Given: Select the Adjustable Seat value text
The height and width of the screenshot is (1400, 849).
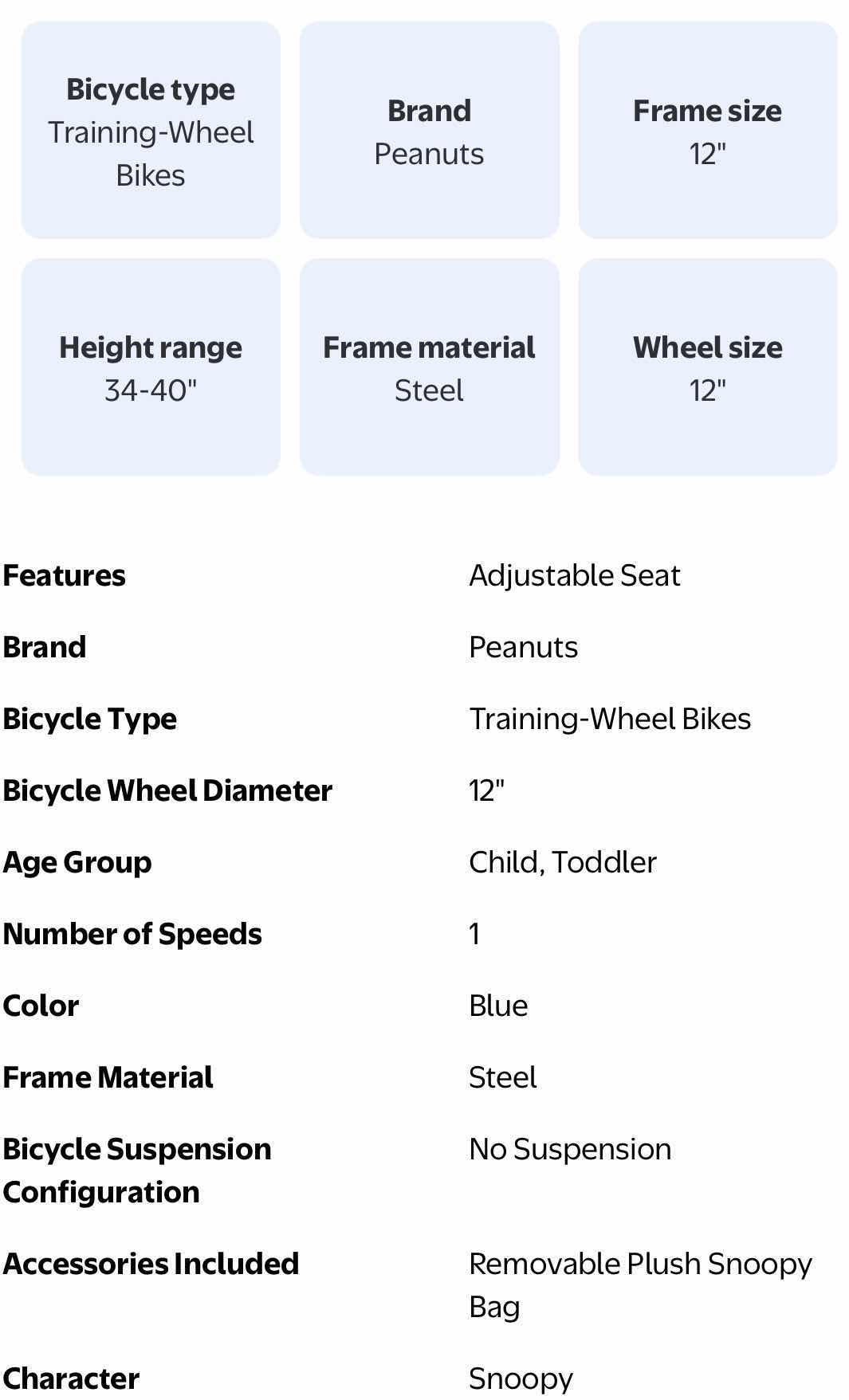Looking at the screenshot, I should 574,575.
